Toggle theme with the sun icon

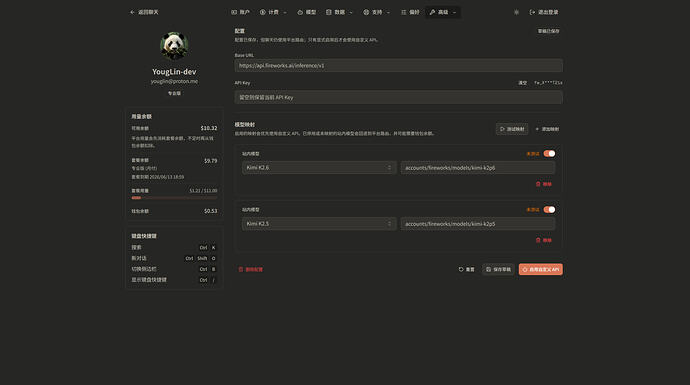point(516,12)
